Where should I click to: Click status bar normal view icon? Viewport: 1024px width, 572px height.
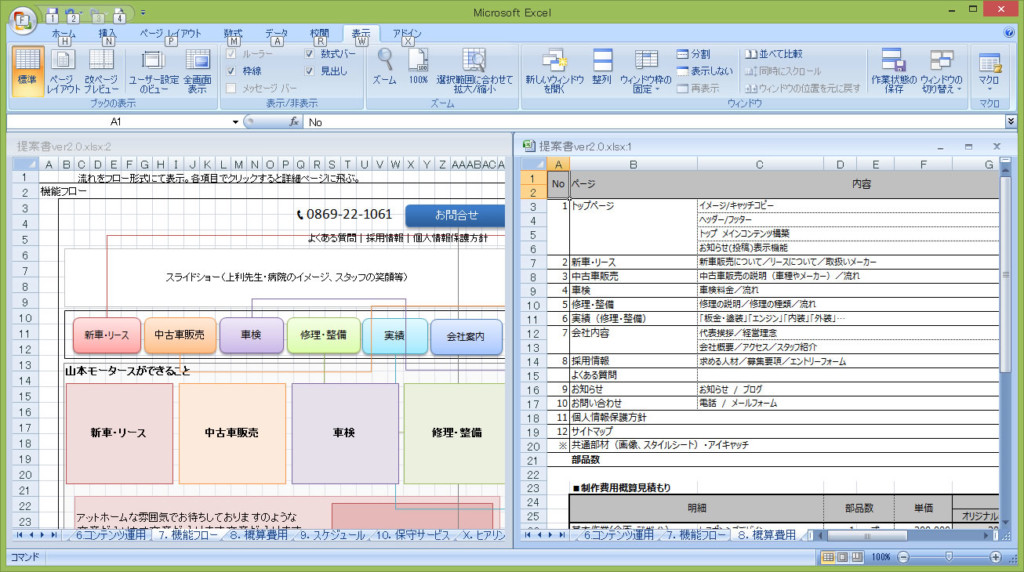[x=827, y=557]
